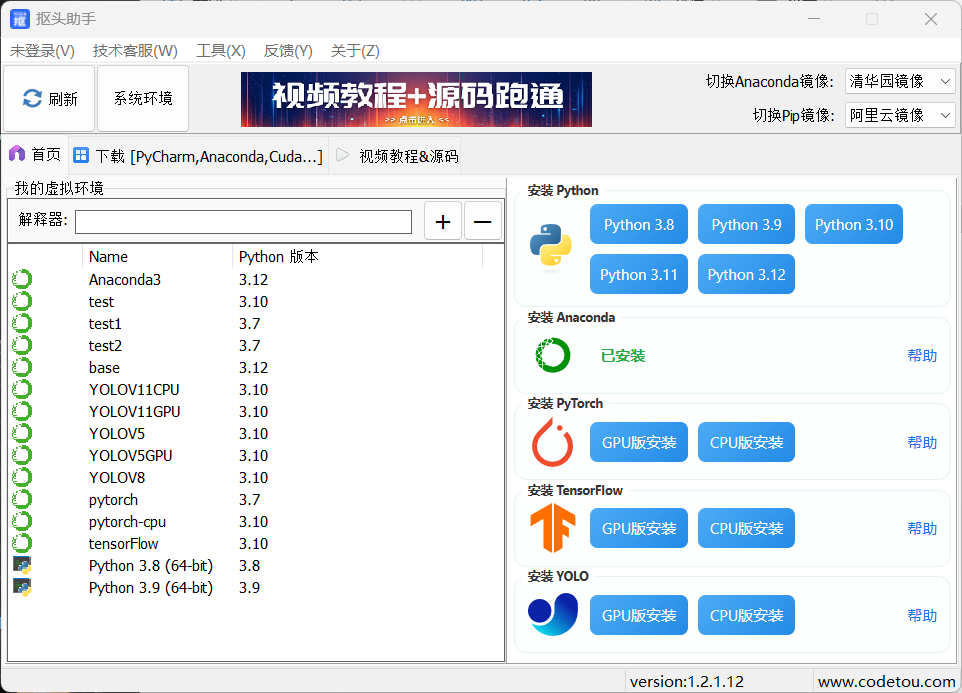Click the environment icon beside pytorch-cpu row
Image resolution: width=962 pixels, height=693 pixels.
(22, 522)
